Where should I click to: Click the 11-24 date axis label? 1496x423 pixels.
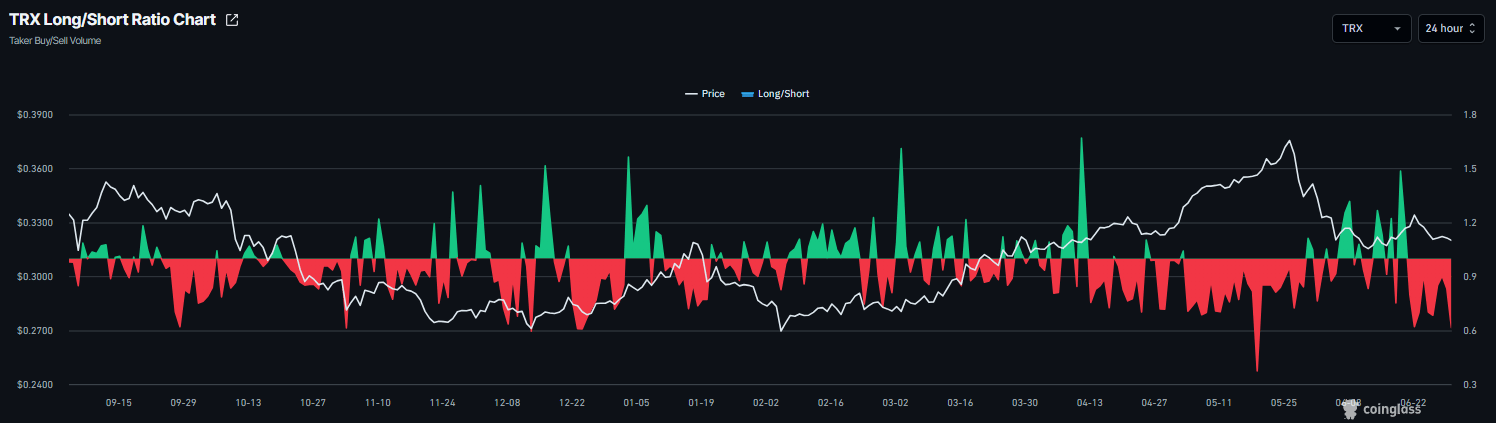pyautogui.click(x=442, y=402)
